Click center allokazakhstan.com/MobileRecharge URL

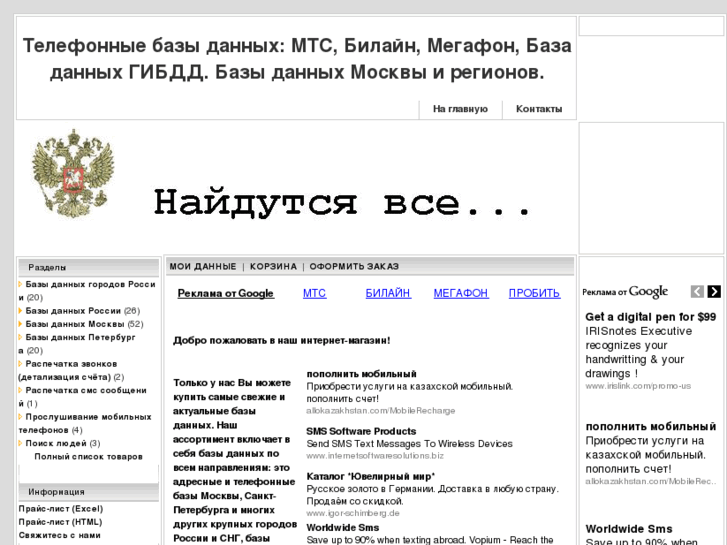pyautogui.click(x=381, y=411)
